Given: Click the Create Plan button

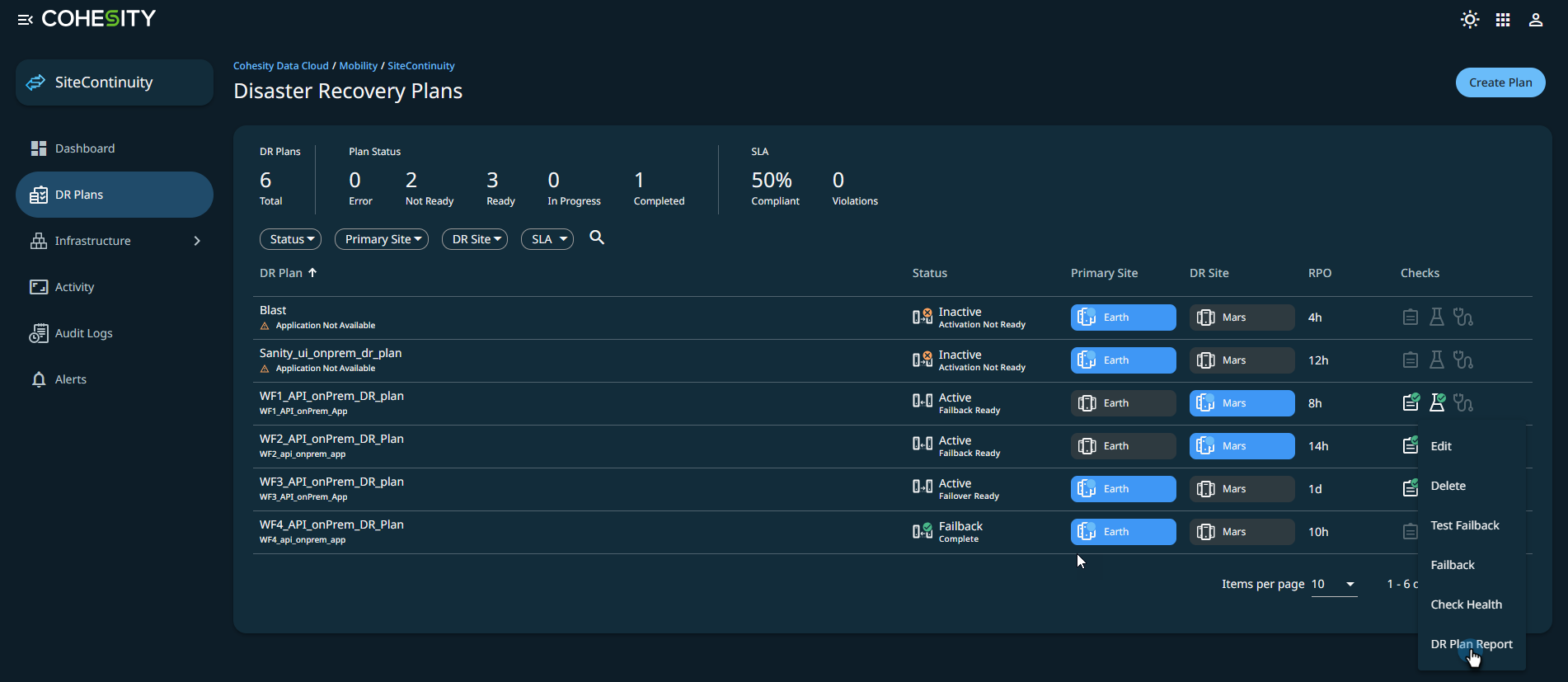Looking at the screenshot, I should [x=1500, y=82].
